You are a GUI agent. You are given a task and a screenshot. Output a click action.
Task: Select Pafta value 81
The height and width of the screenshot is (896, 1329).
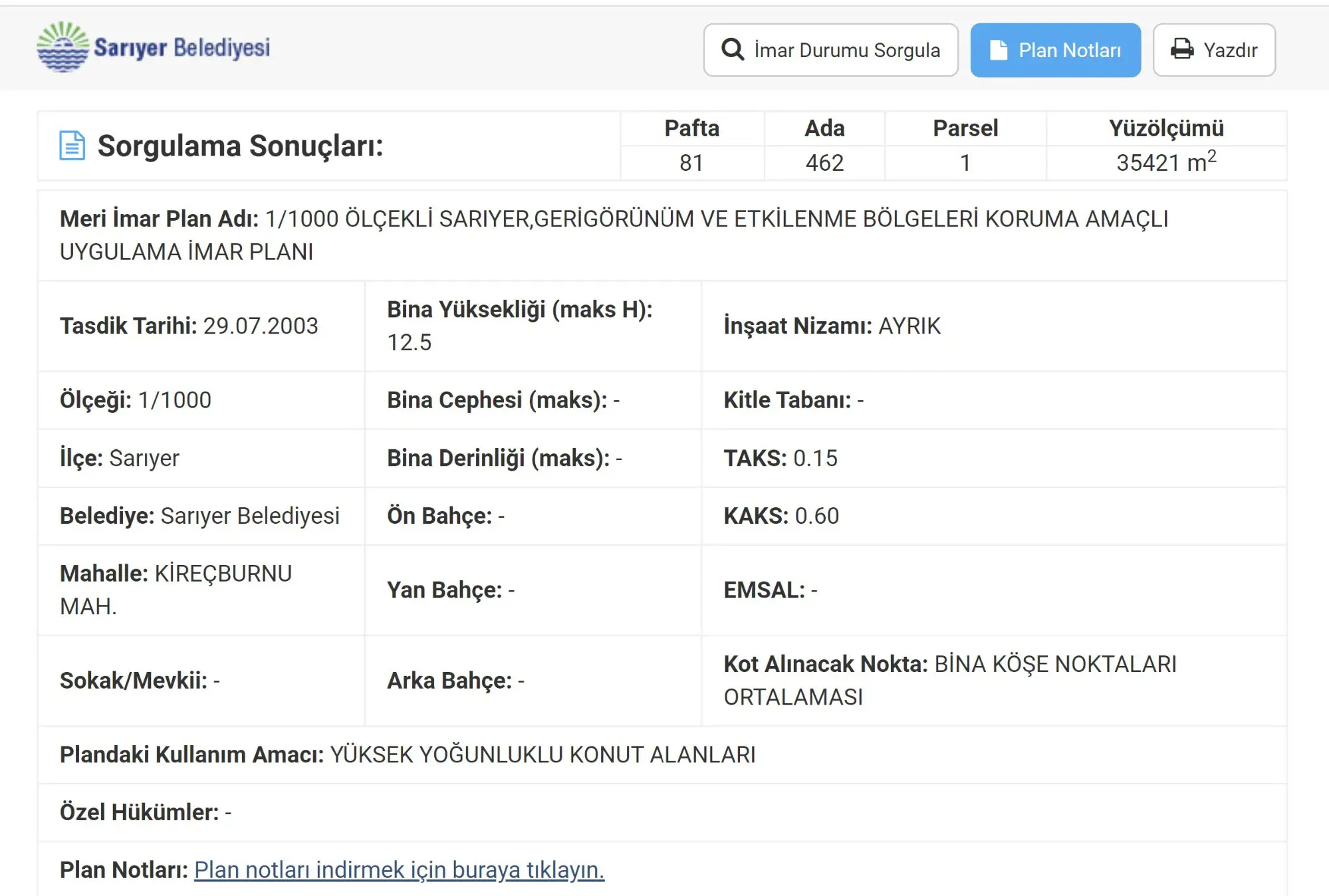pyautogui.click(x=691, y=163)
